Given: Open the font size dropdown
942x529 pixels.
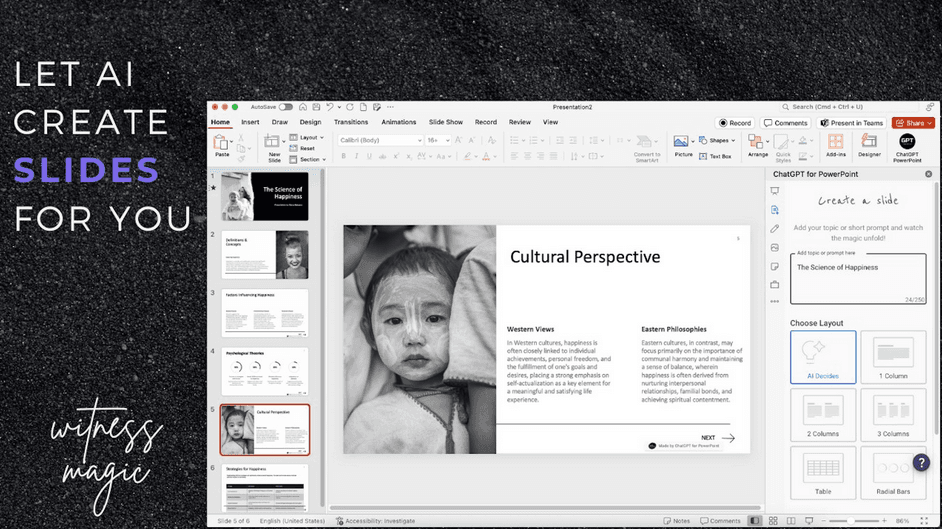Looking at the screenshot, I should tap(438, 140).
